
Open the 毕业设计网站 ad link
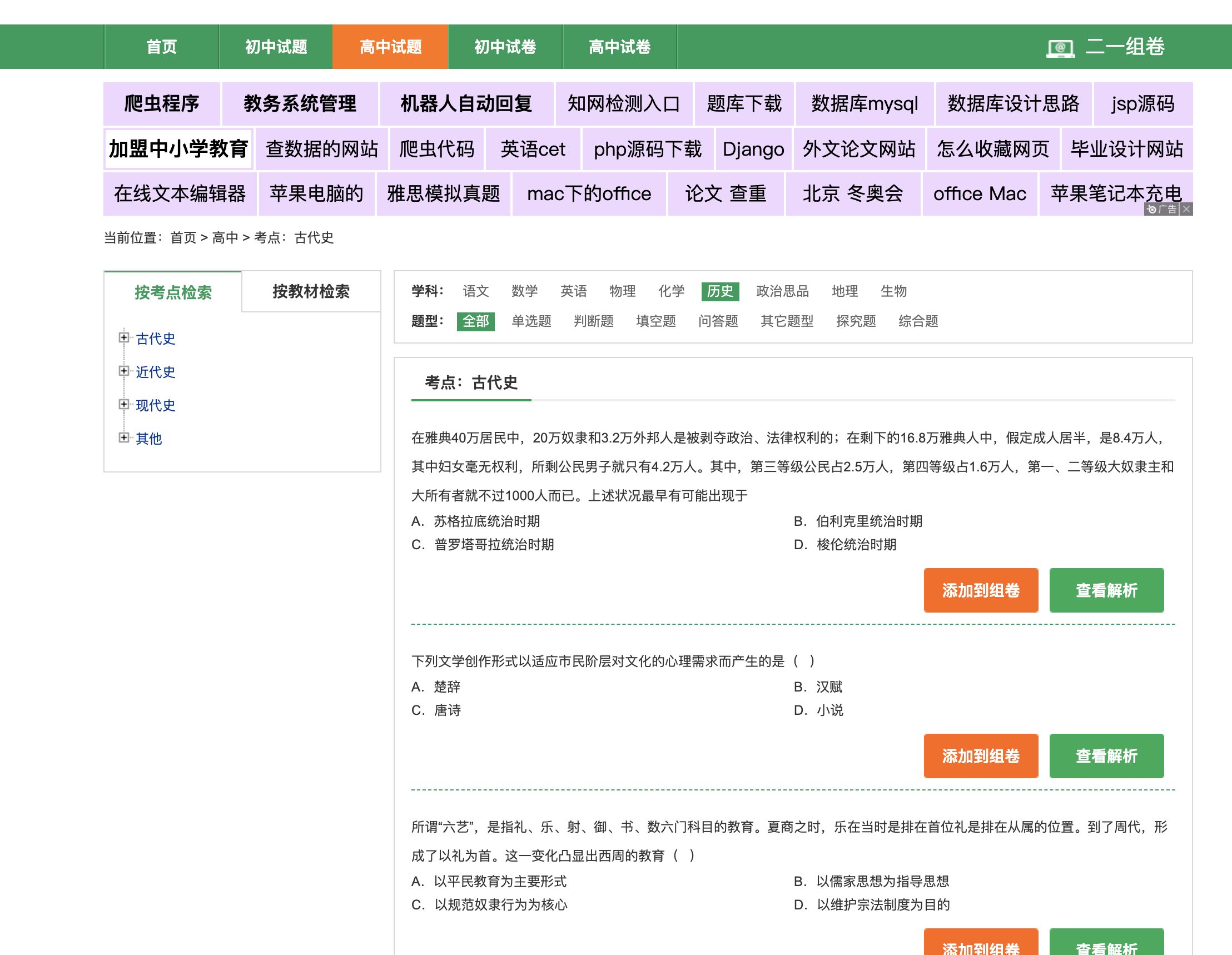tap(1126, 149)
